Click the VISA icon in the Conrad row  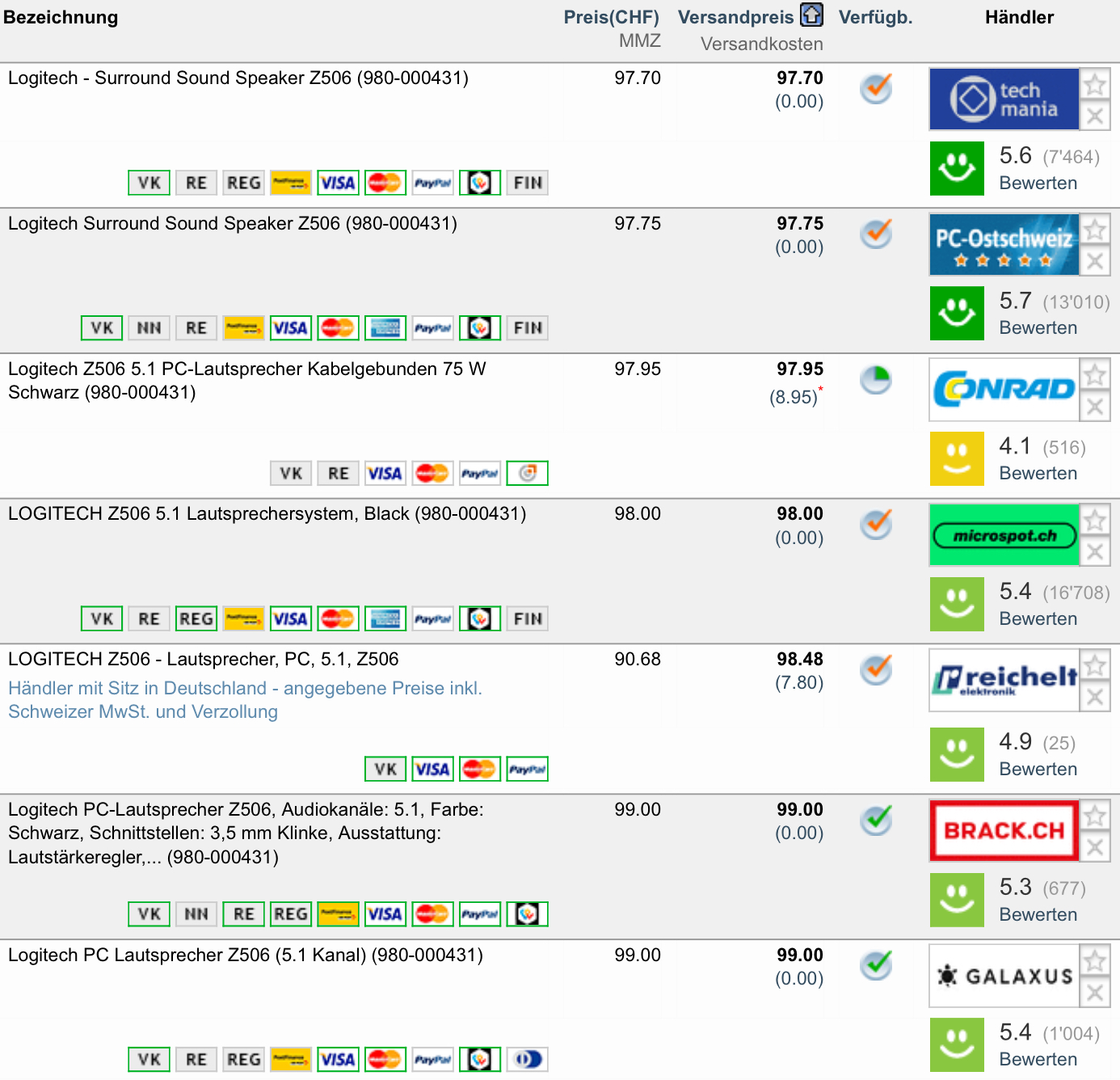tap(385, 473)
